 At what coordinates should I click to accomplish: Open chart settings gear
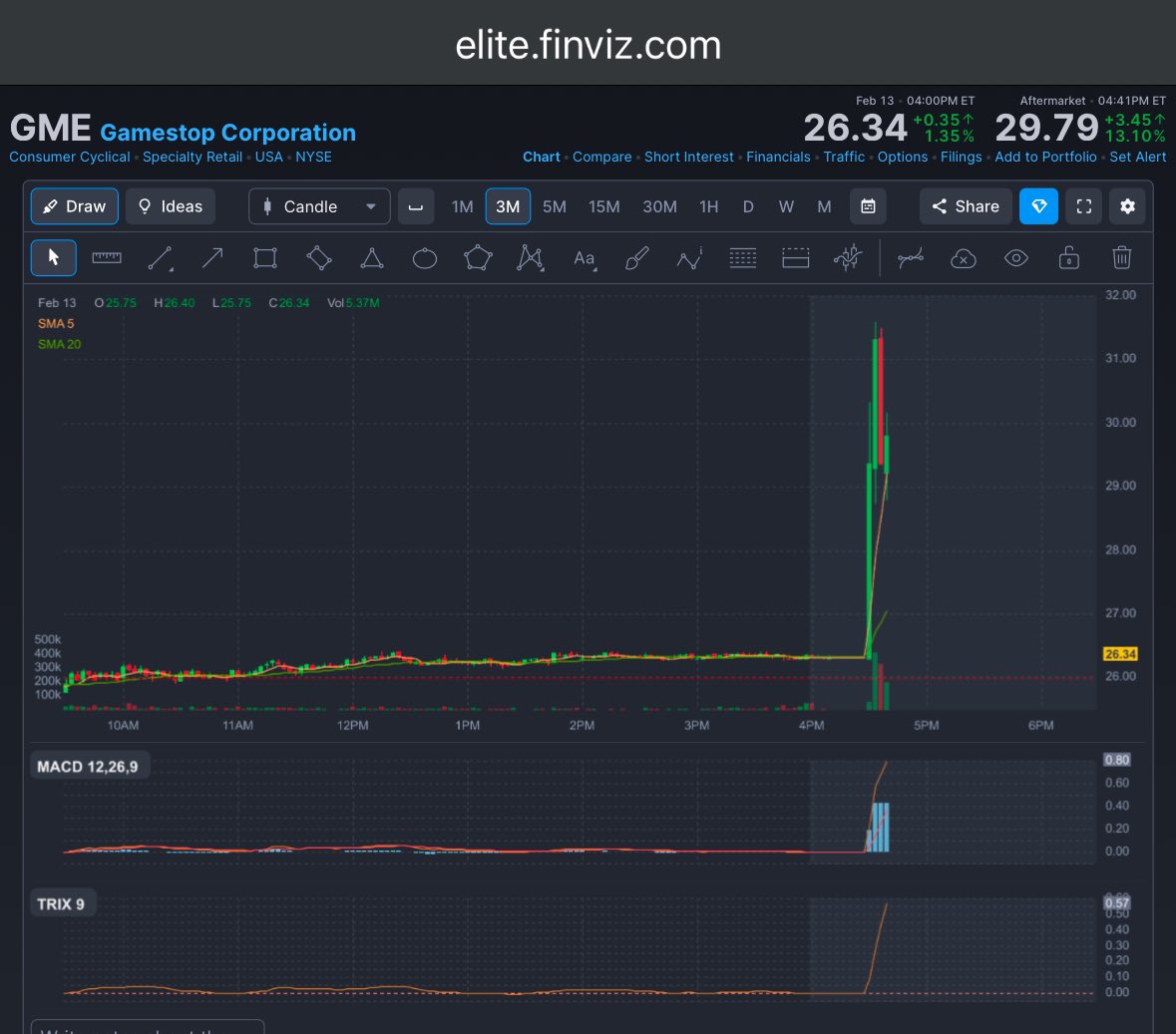coord(1127,206)
